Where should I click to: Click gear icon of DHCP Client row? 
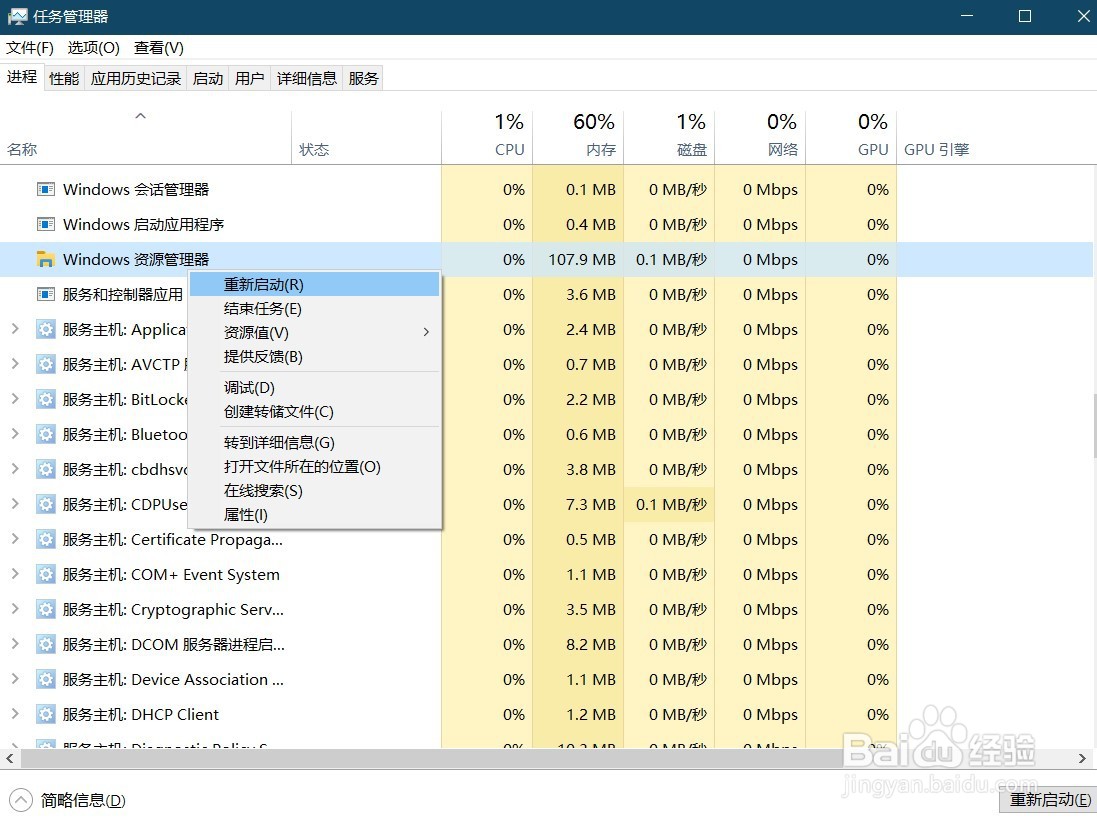[45, 714]
